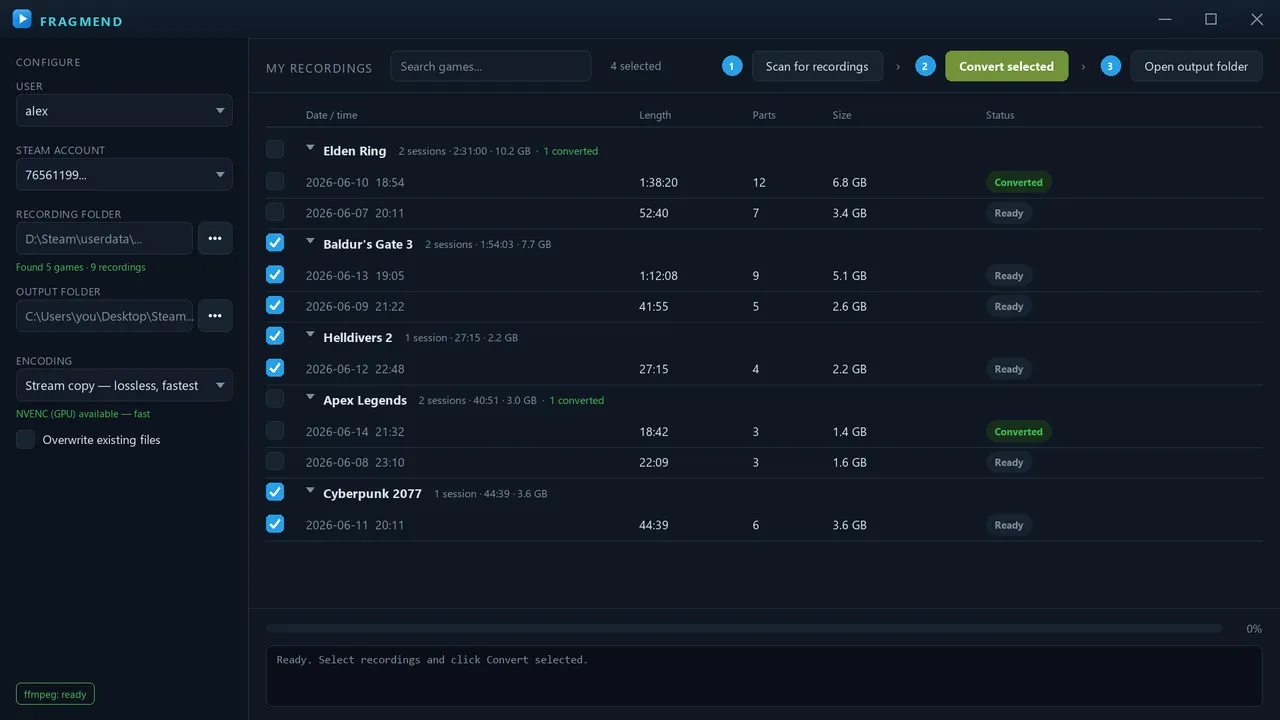1280x720 pixels.
Task: Click the Converted badge for 2026-06-14 recording
Action: coord(1018,431)
